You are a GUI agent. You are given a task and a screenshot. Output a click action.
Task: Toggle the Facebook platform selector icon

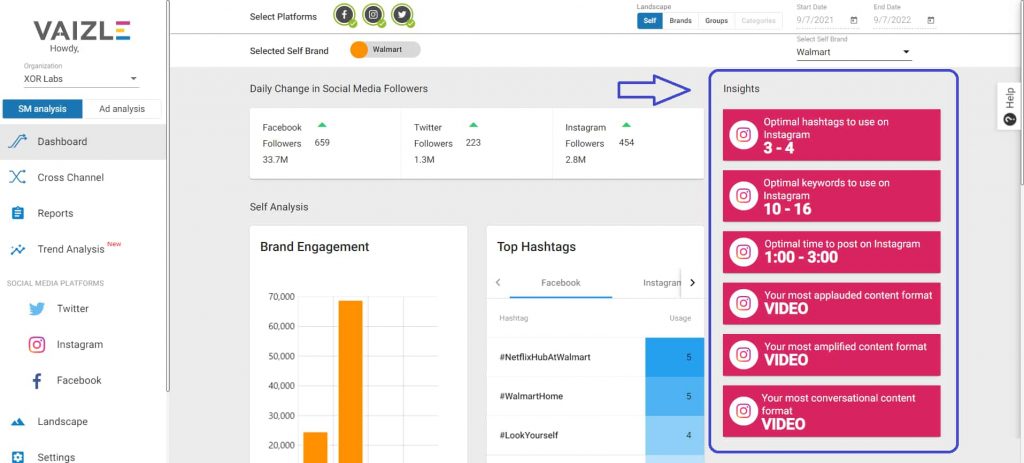click(x=344, y=14)
